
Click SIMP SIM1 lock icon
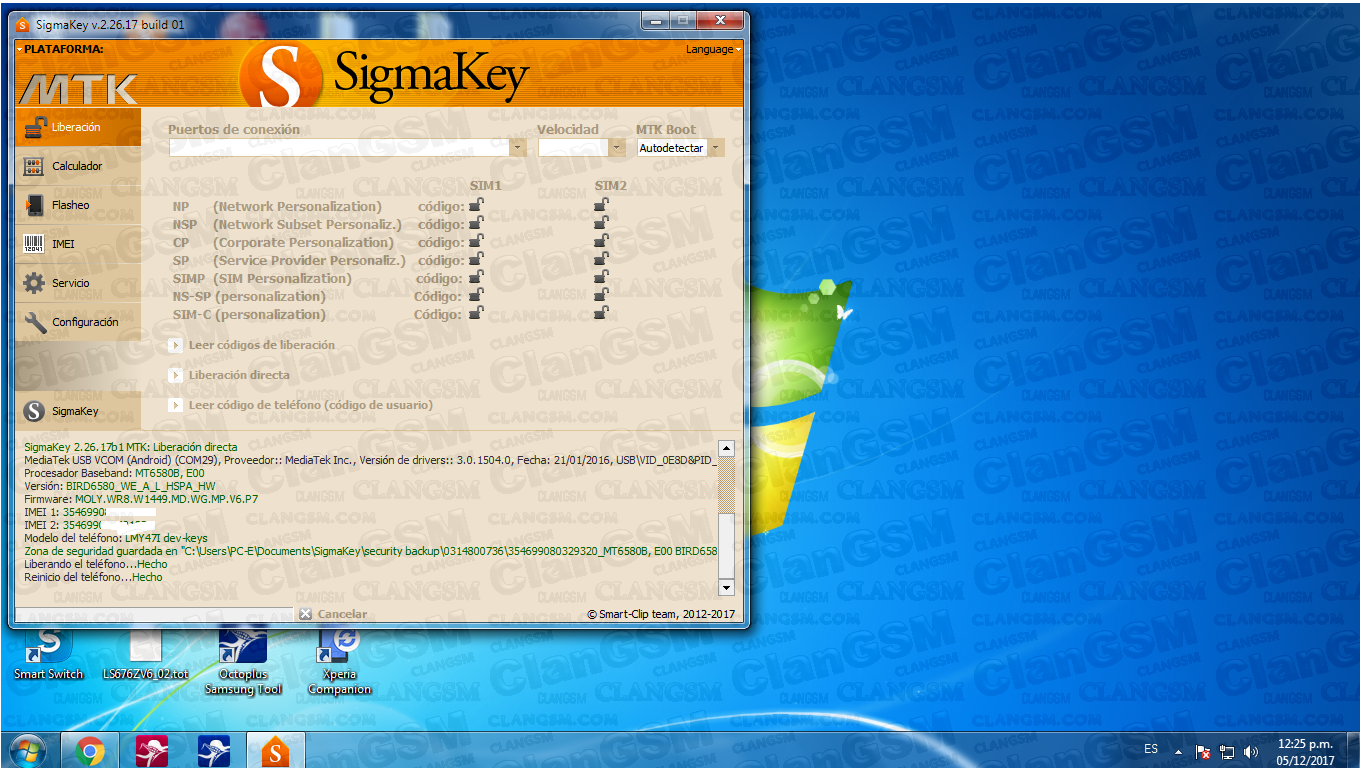point(477,278)
